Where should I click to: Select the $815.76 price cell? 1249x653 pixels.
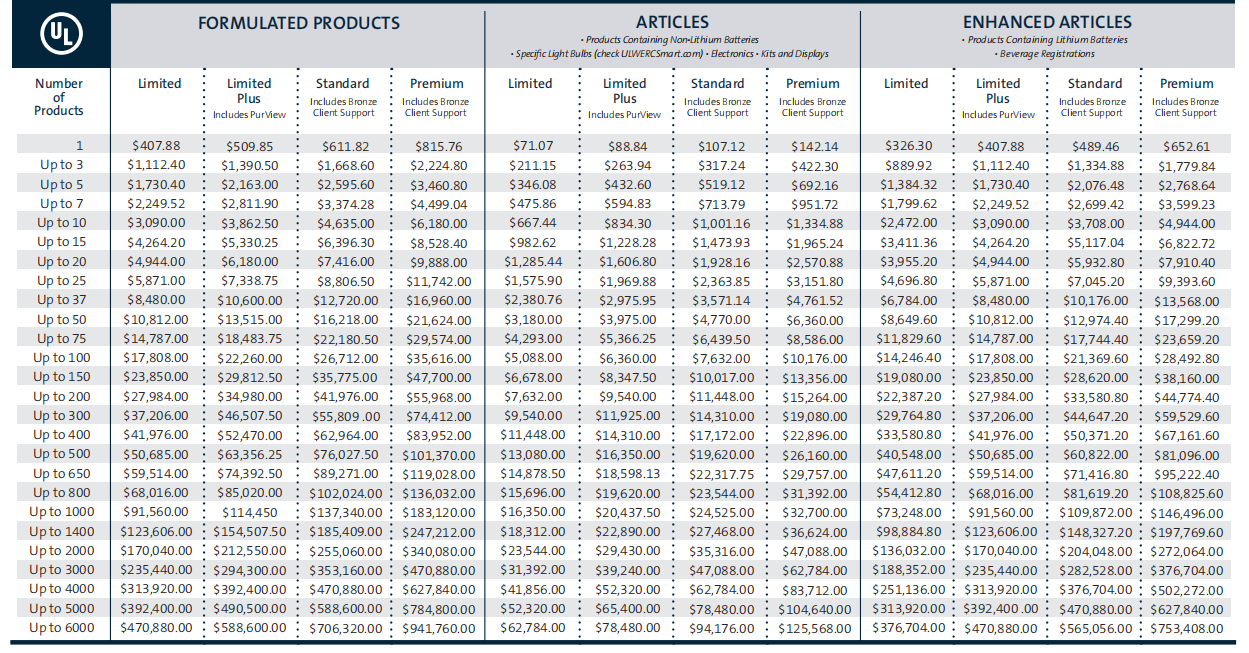(x=437, y=146)
